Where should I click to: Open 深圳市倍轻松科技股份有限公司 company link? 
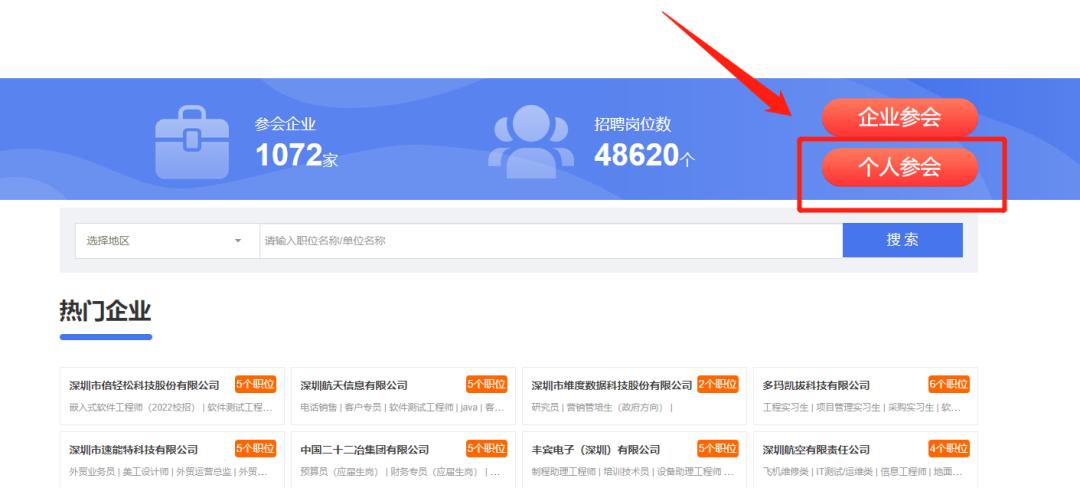(144, 385)
